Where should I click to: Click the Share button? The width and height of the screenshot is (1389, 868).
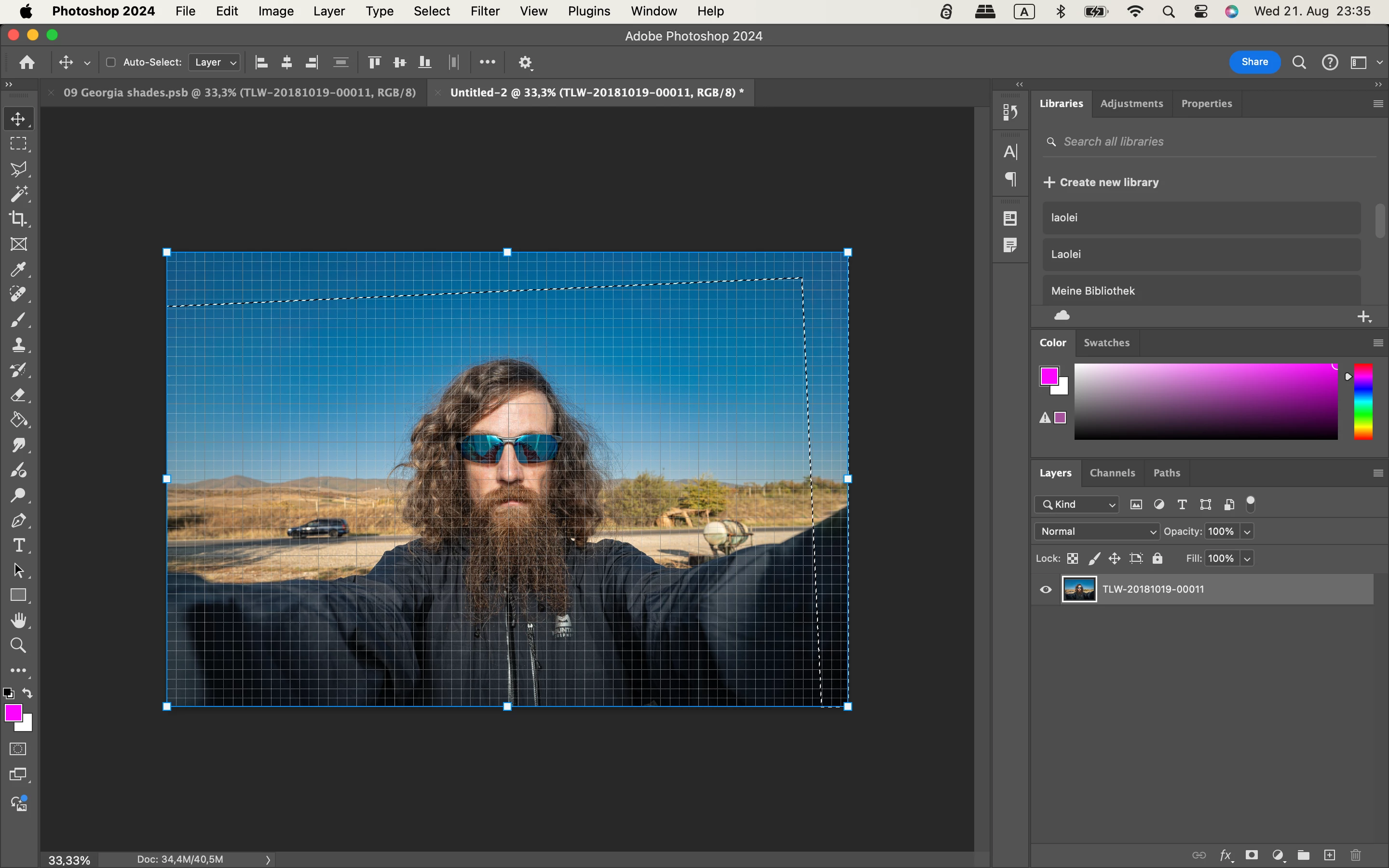pos(1254,62)
